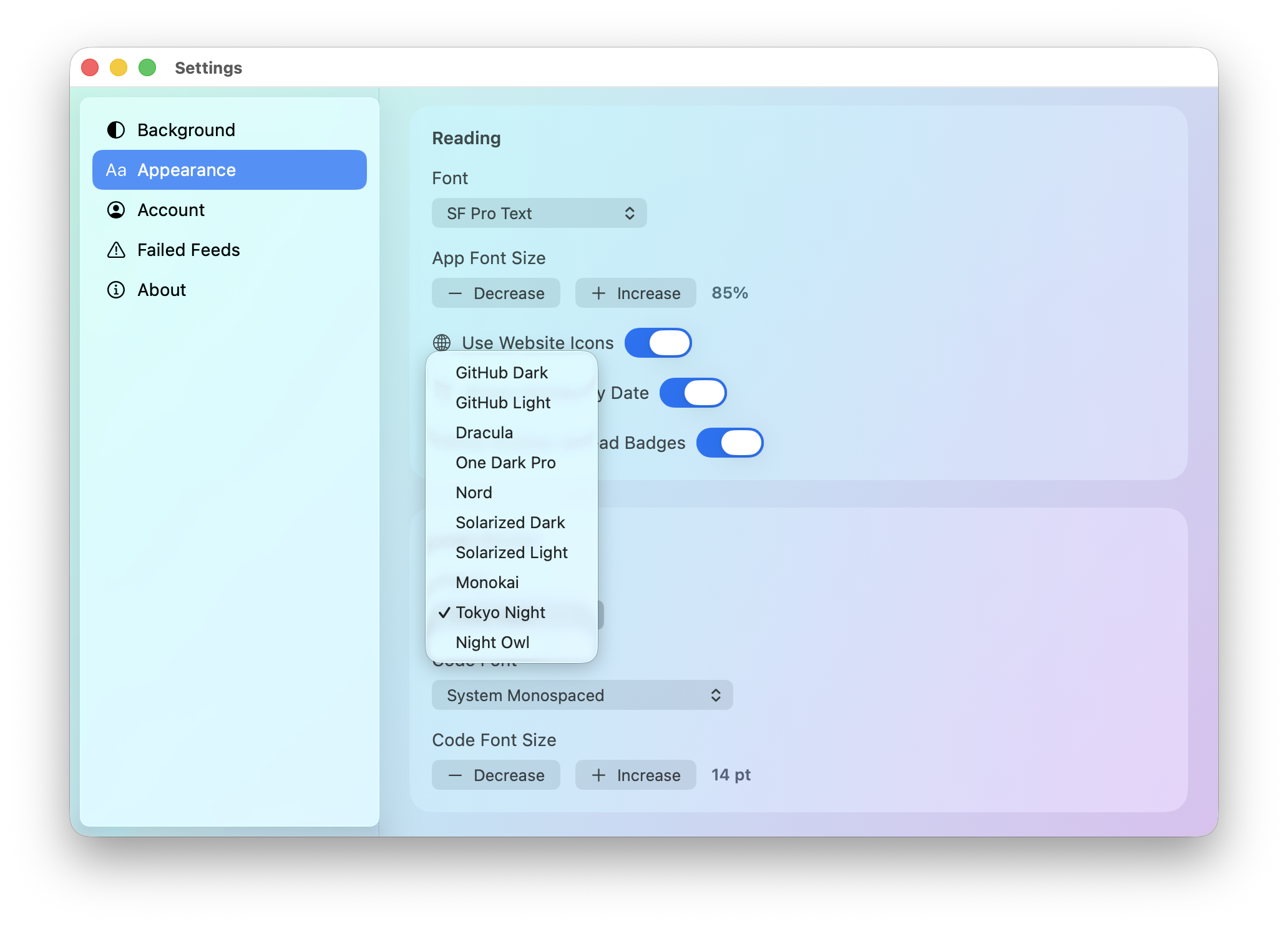
Task: Click the chevron icon on the Font selector
Action: tap(630, 213)
